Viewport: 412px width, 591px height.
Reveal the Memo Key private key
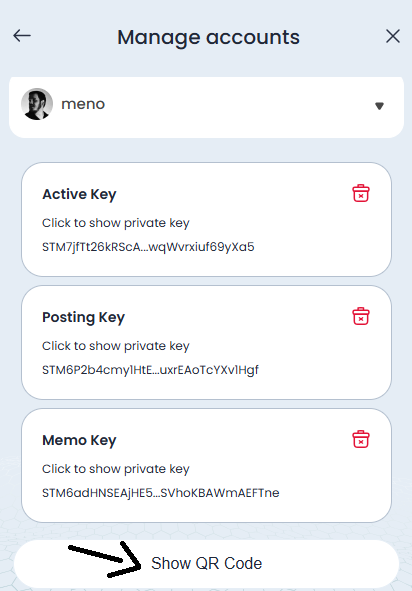[x=115, y=469]
